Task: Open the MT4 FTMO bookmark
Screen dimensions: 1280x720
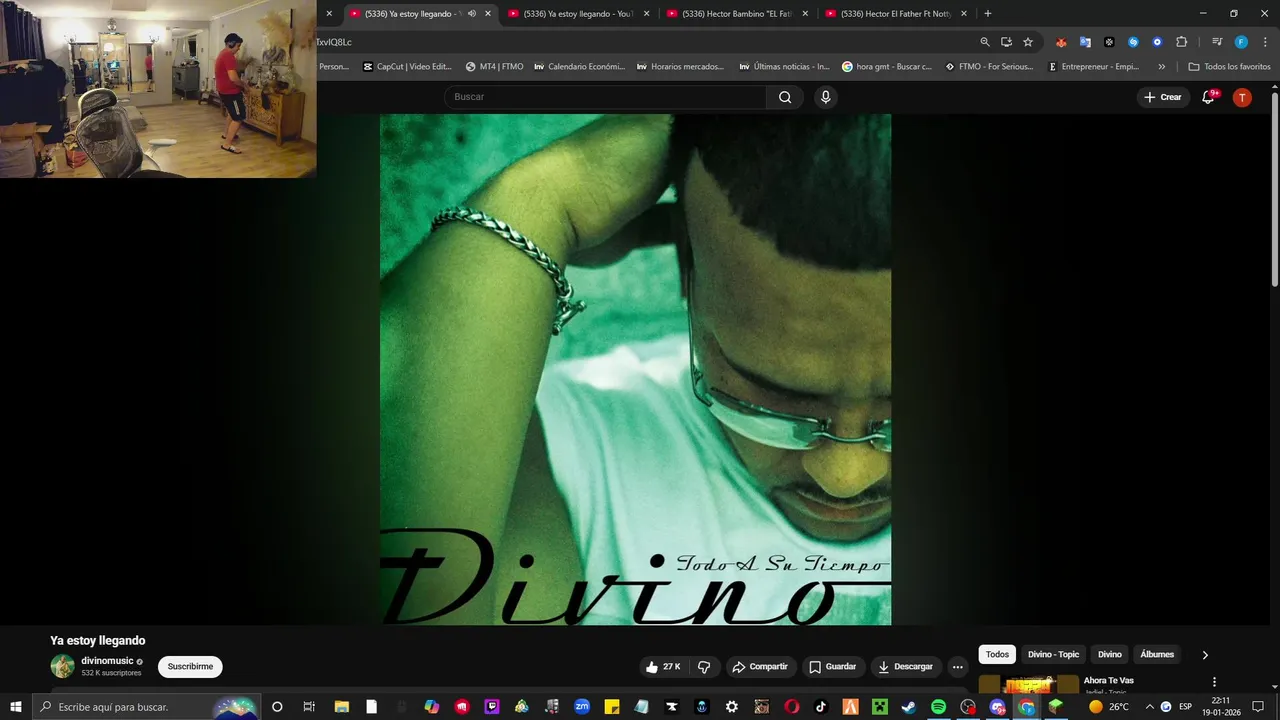Action: tap(495, 67)
